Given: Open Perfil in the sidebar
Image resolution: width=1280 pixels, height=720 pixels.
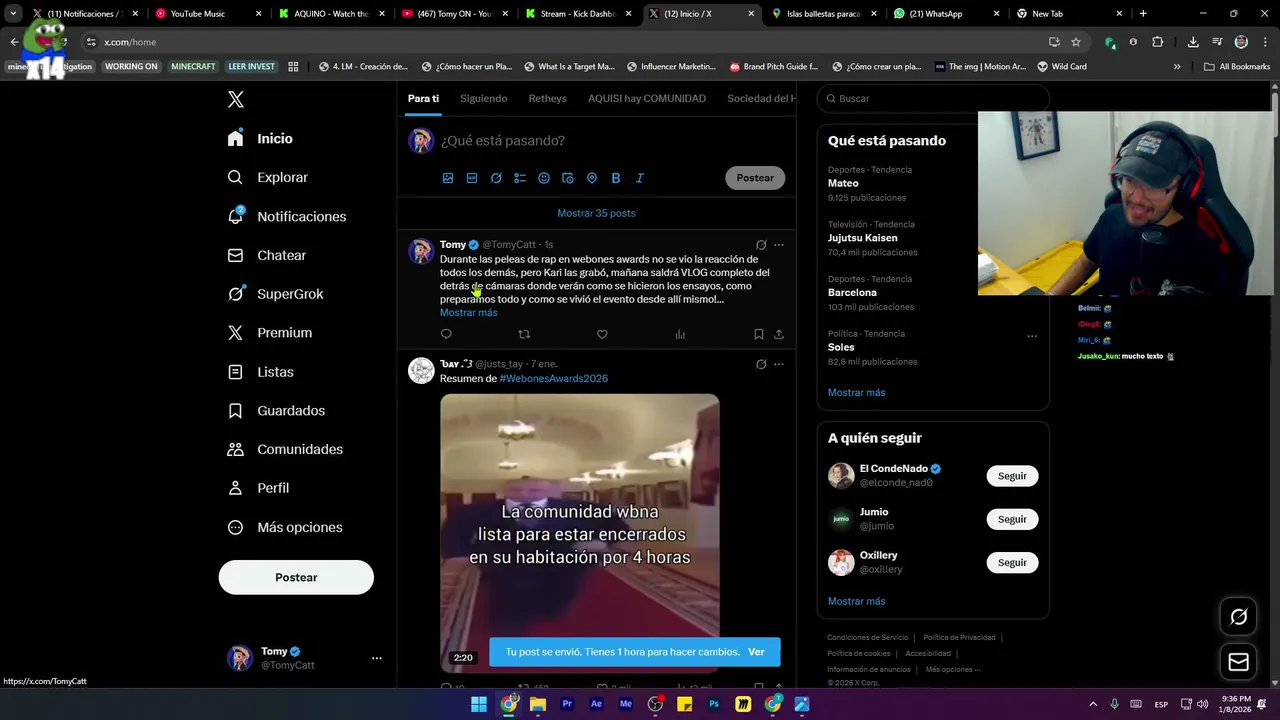Looking at the screenshot, I should click(x=258, y=488).
